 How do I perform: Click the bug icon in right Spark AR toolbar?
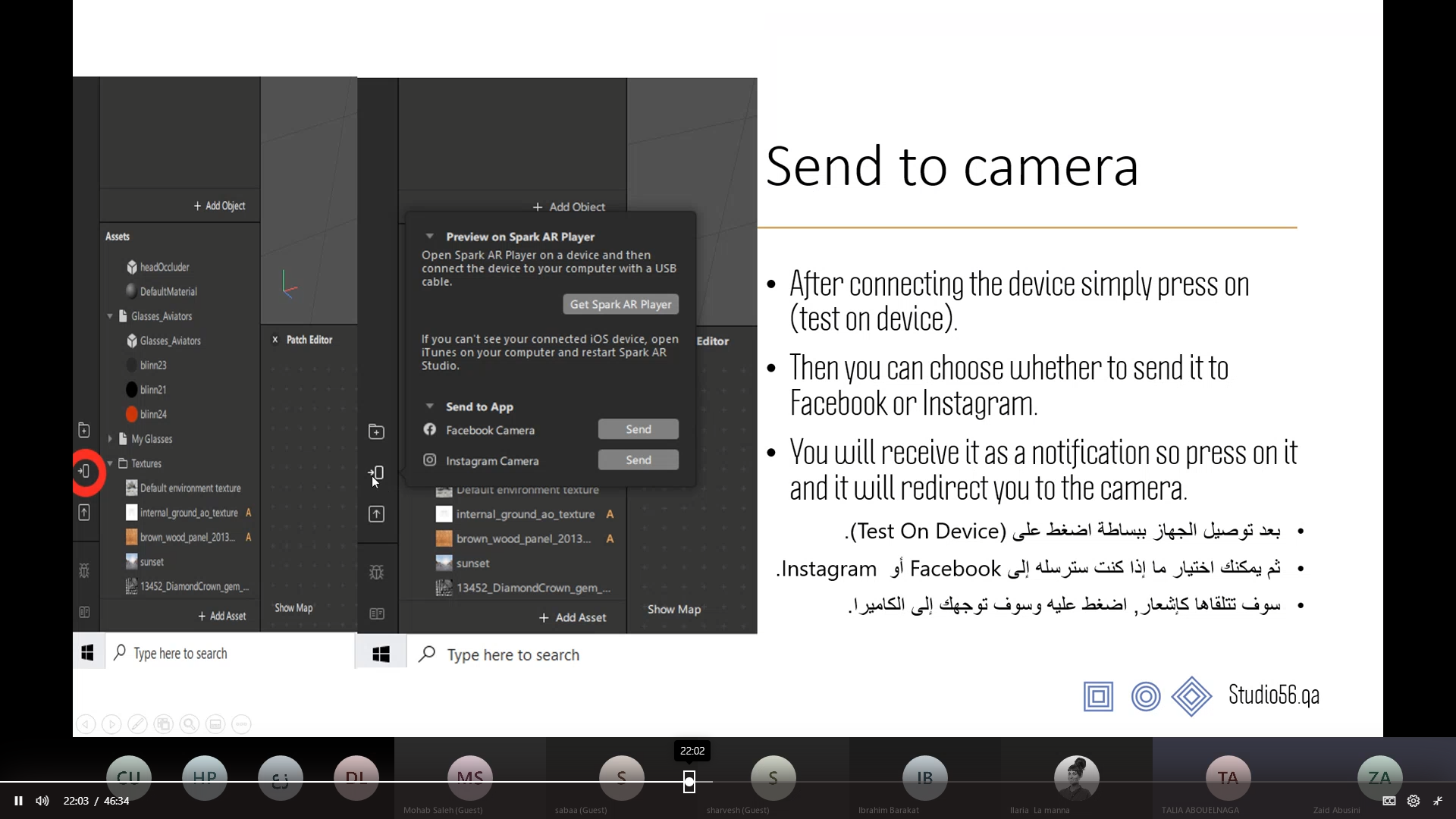[x=376, y=573]
